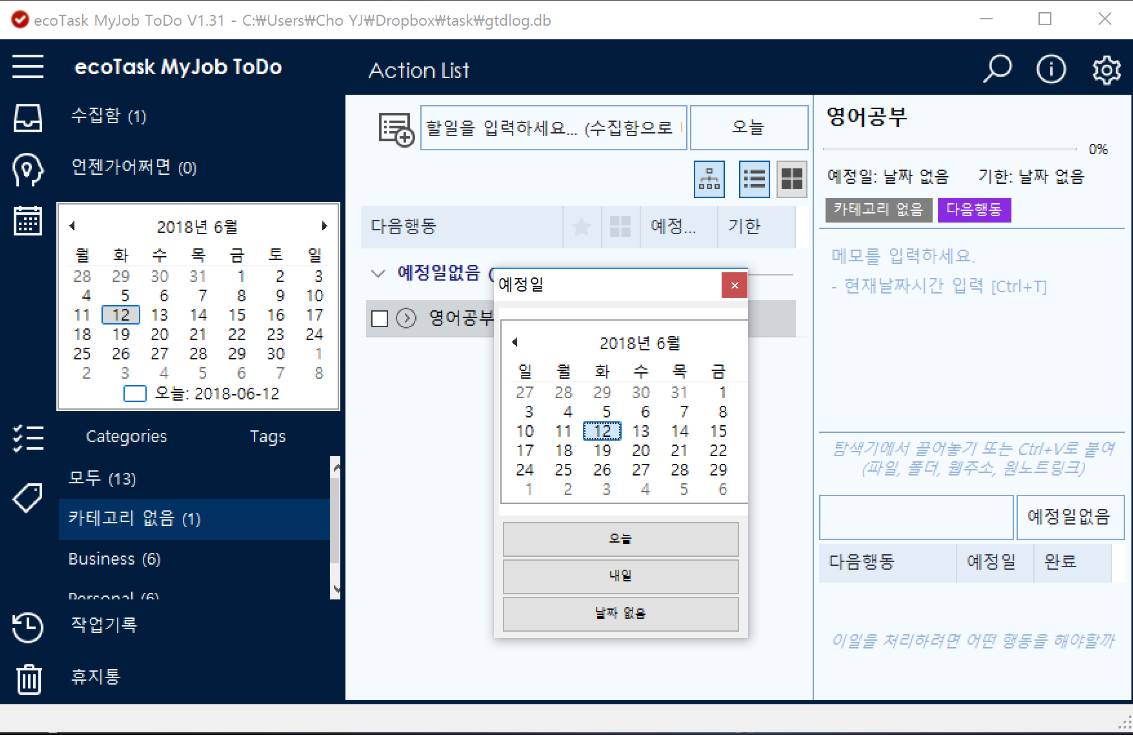Image resolution: width=1133 pixels, height=735 pixels.
Task: Go to next month in sidebar calendar
Action: (x=324, y=226)
